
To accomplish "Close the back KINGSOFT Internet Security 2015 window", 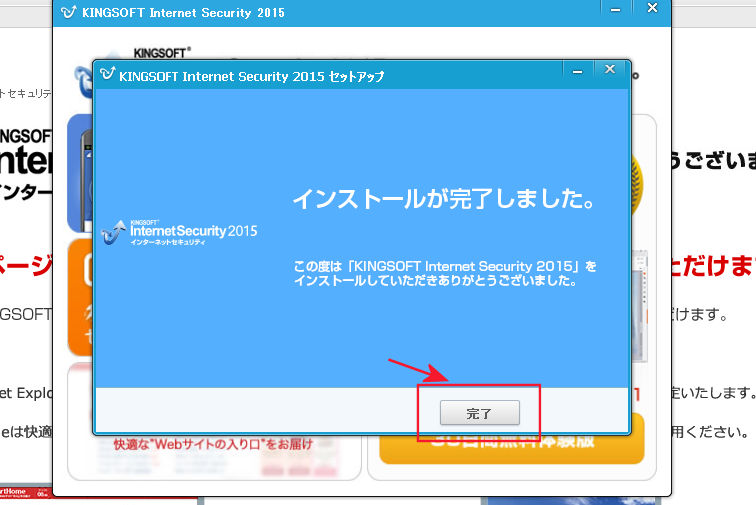I will [x=652, y=8].
